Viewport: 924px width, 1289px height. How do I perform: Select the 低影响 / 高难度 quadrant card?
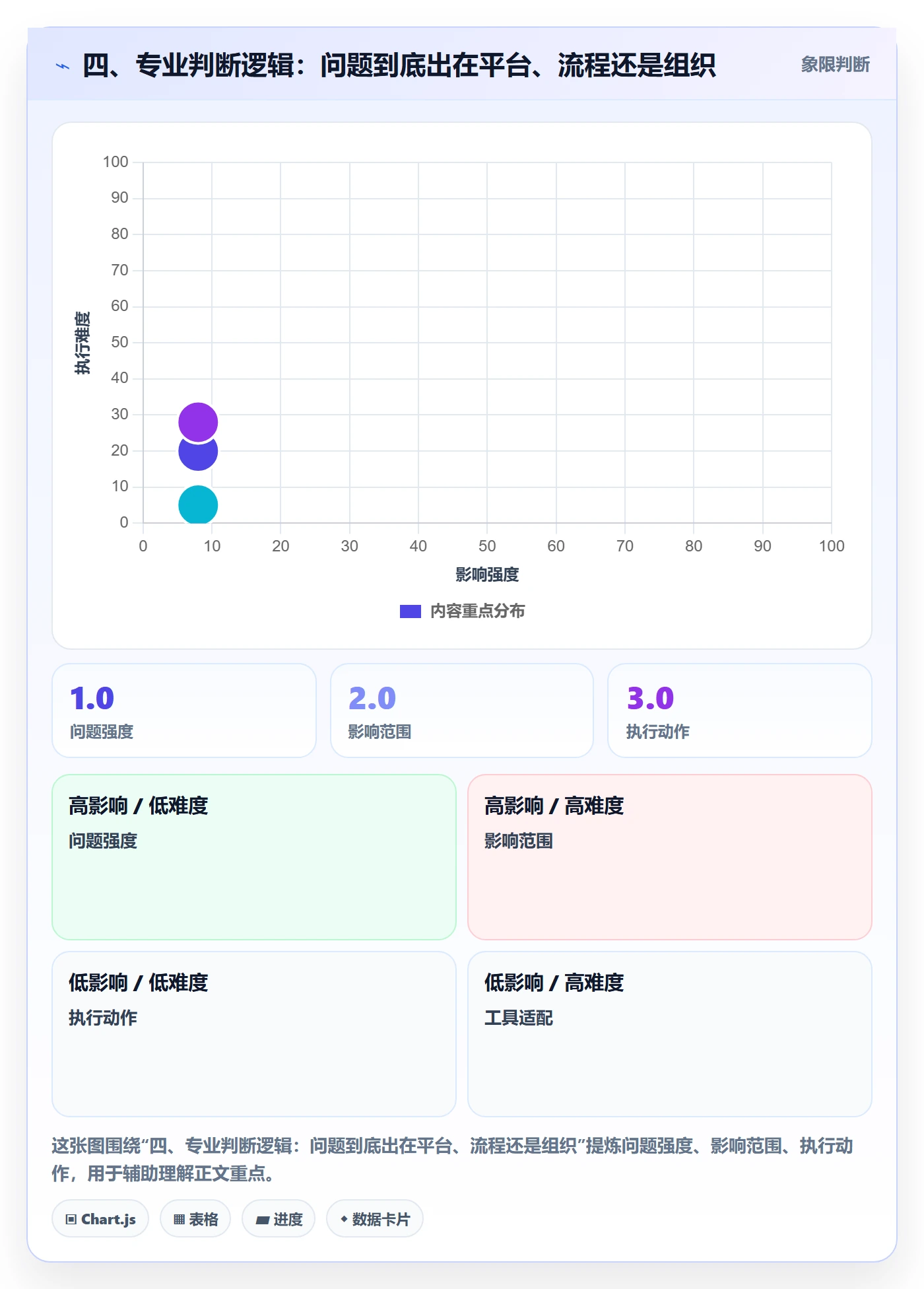click(670, 1034)
